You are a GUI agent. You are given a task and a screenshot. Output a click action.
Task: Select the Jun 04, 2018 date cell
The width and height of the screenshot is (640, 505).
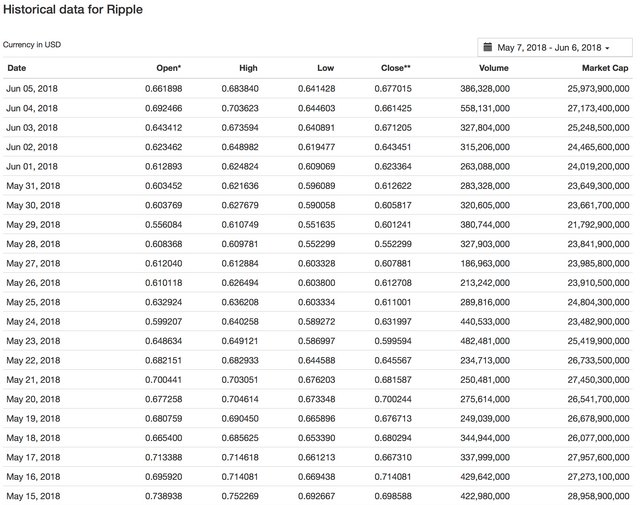pos(32,108)
